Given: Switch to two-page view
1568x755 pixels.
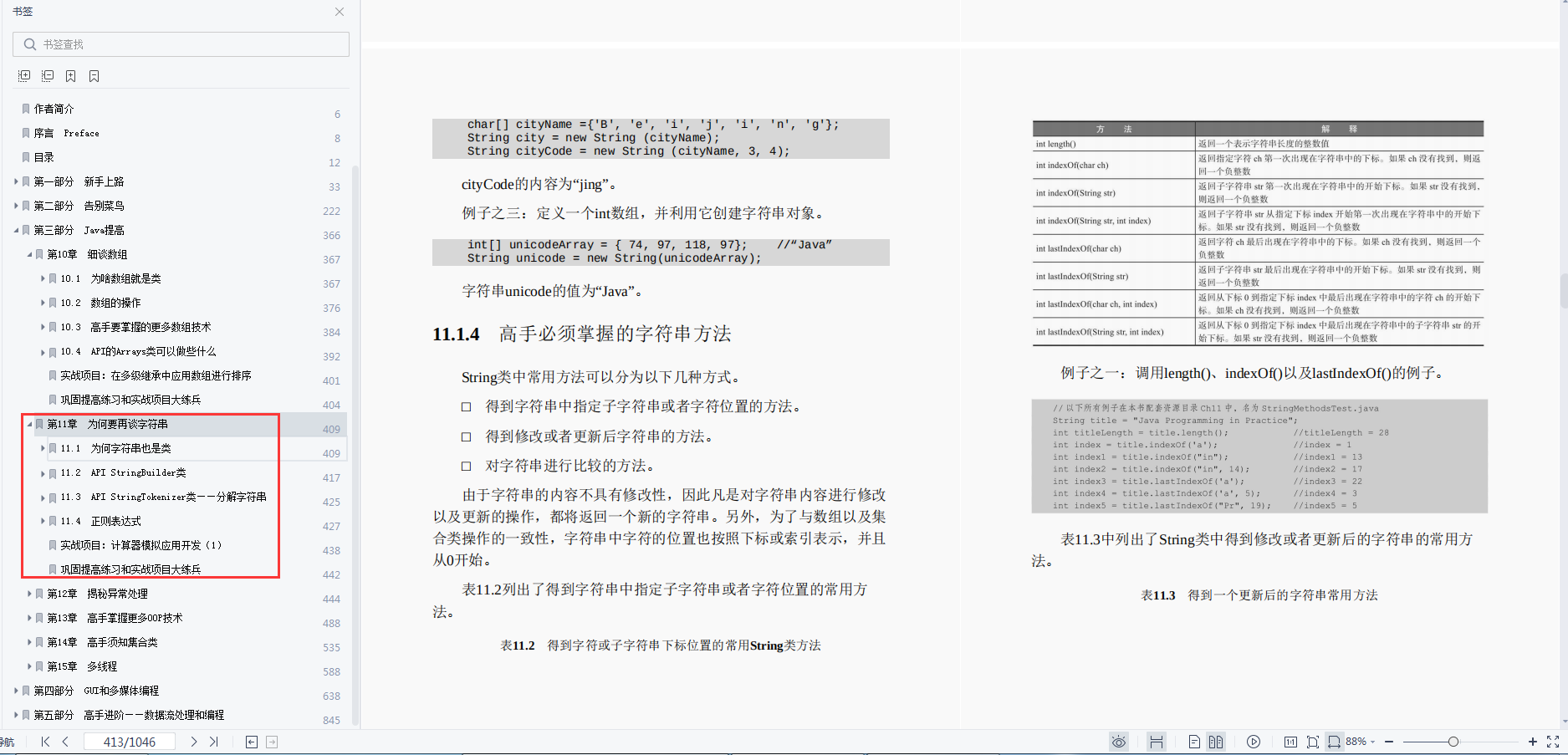Looking at the screenshot, I should tap(1216, 742).
